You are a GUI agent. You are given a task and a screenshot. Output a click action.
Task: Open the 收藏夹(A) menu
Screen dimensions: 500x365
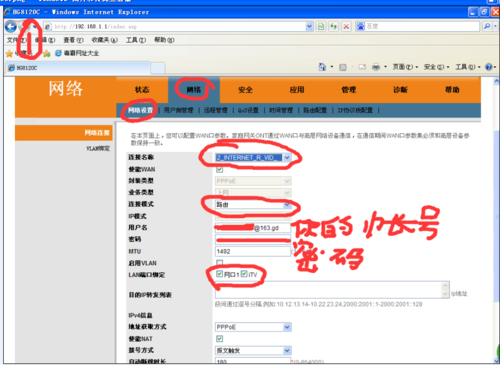tap(104, 40)
